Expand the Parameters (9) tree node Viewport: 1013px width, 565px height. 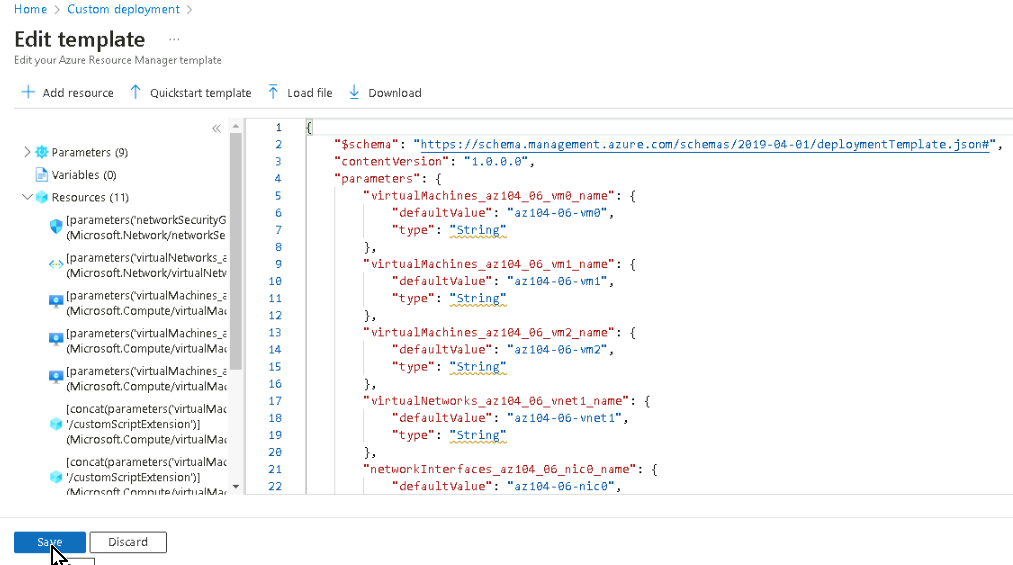27,152
